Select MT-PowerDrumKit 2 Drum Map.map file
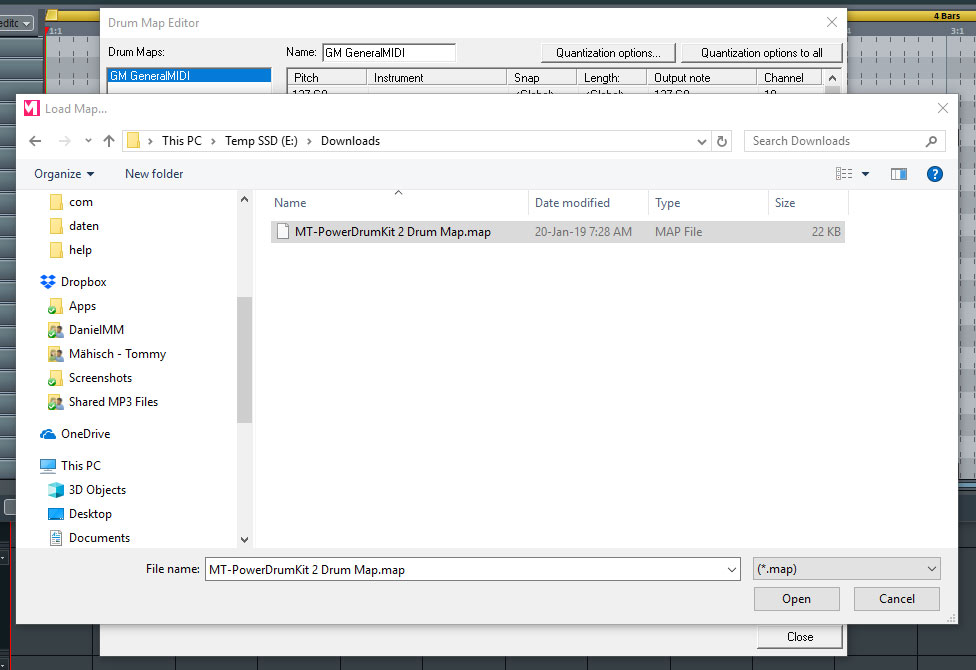 (558, 232)
